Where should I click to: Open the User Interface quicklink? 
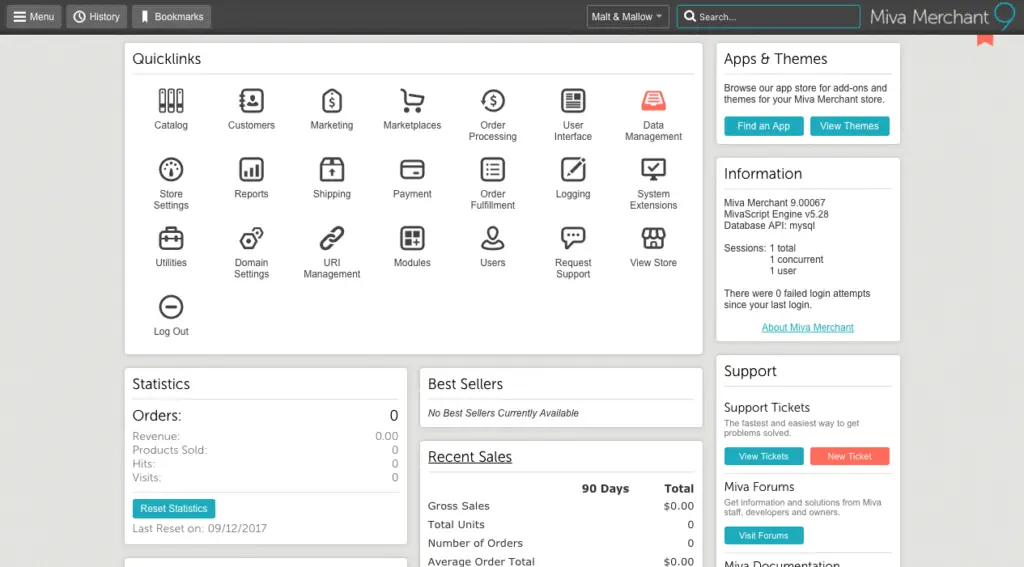(x=573, y=115)
